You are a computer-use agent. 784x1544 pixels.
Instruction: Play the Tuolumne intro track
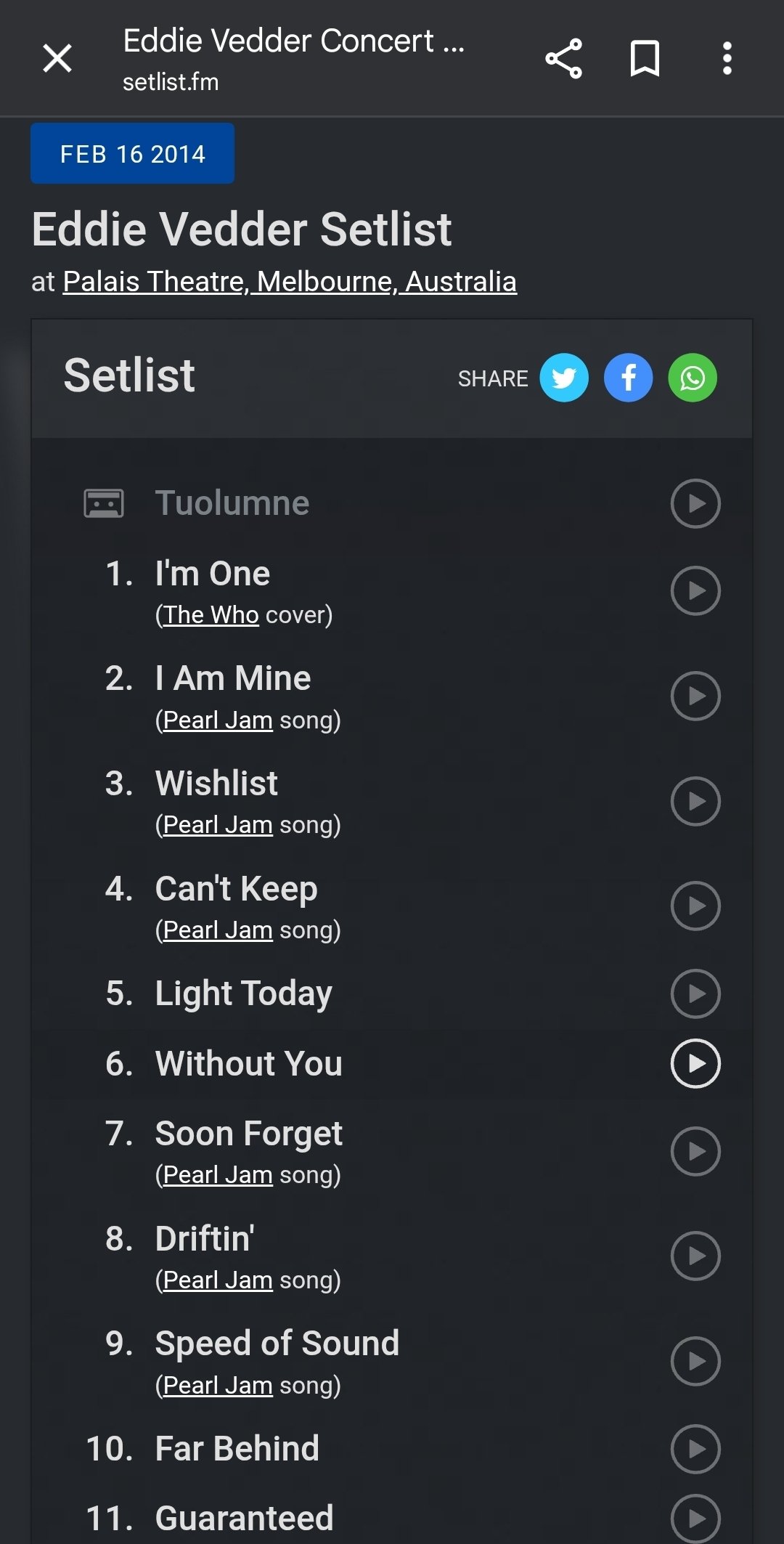pyautogui.click(x=695, y=503)
